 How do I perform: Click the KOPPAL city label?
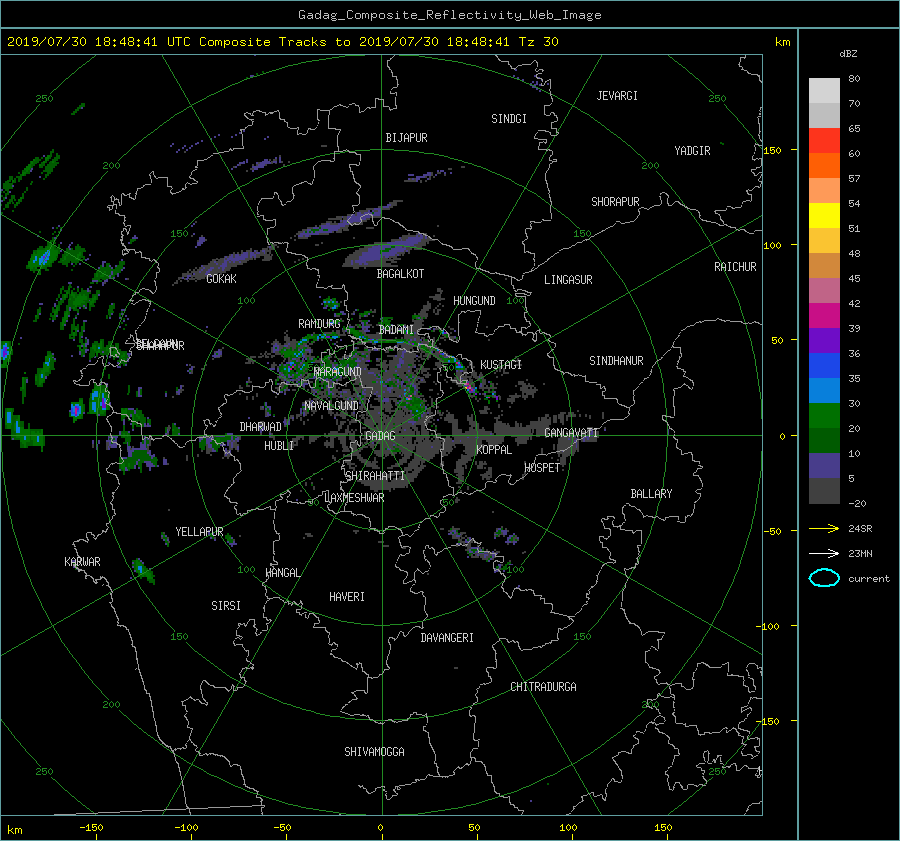pyautogui.click(x=494, y=449)
